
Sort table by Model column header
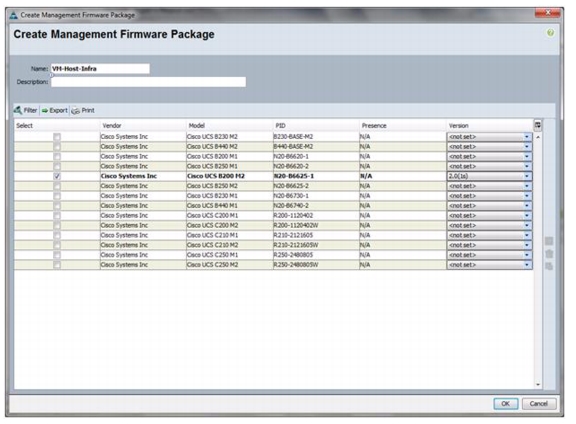230,126
